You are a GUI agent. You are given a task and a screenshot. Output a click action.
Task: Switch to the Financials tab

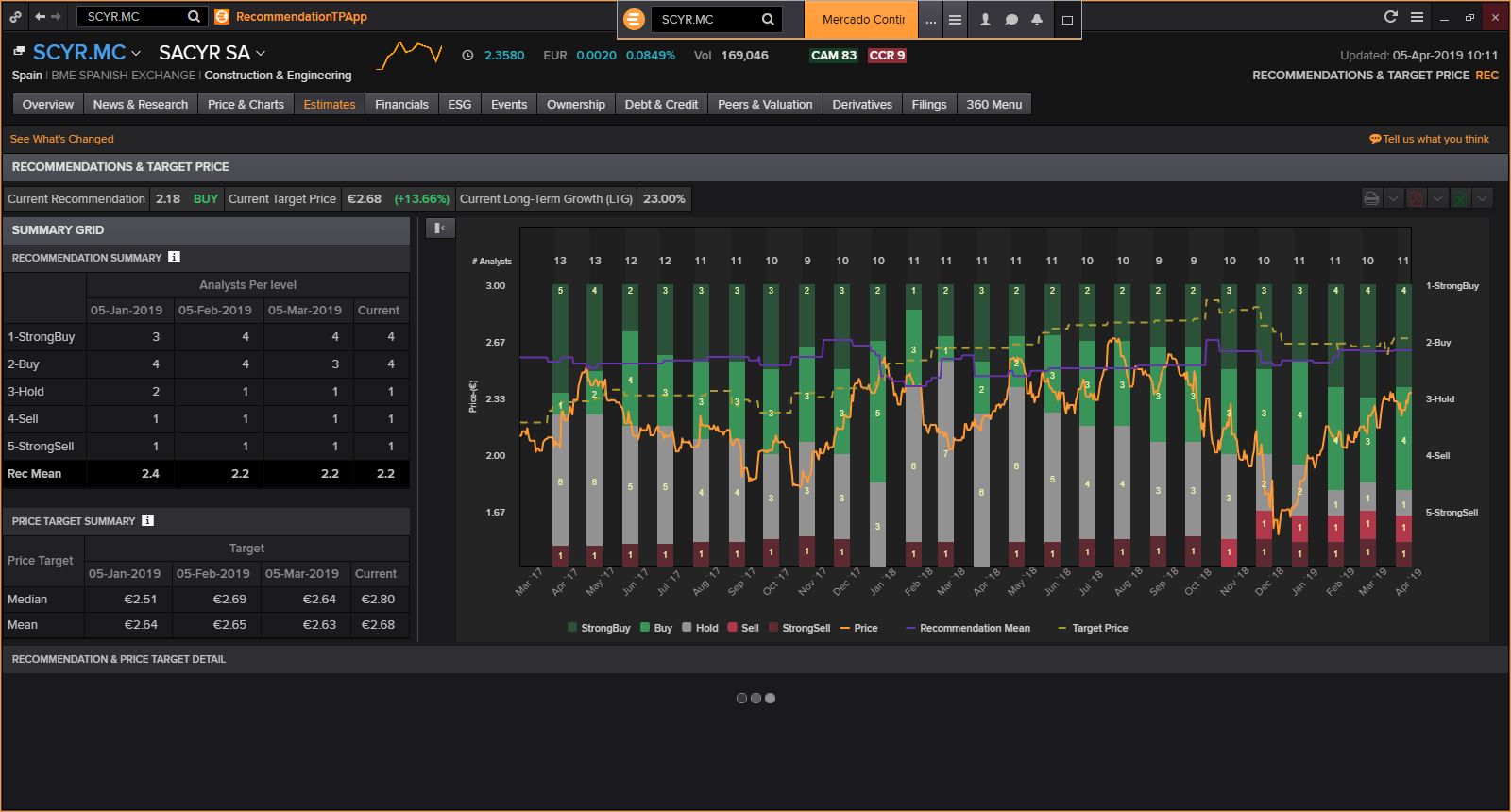401,105
